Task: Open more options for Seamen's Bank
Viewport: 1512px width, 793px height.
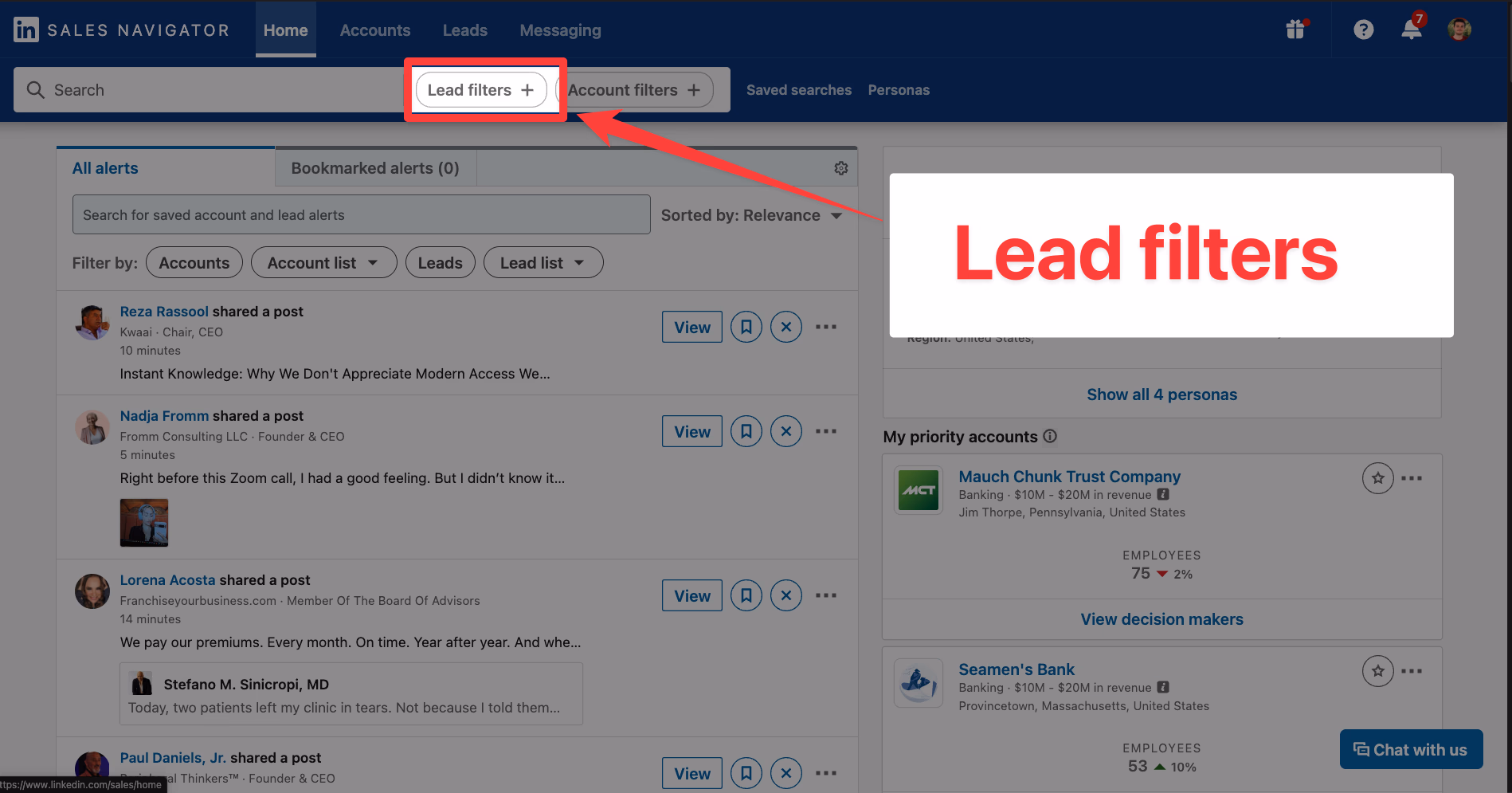Action: (1412, 671)
